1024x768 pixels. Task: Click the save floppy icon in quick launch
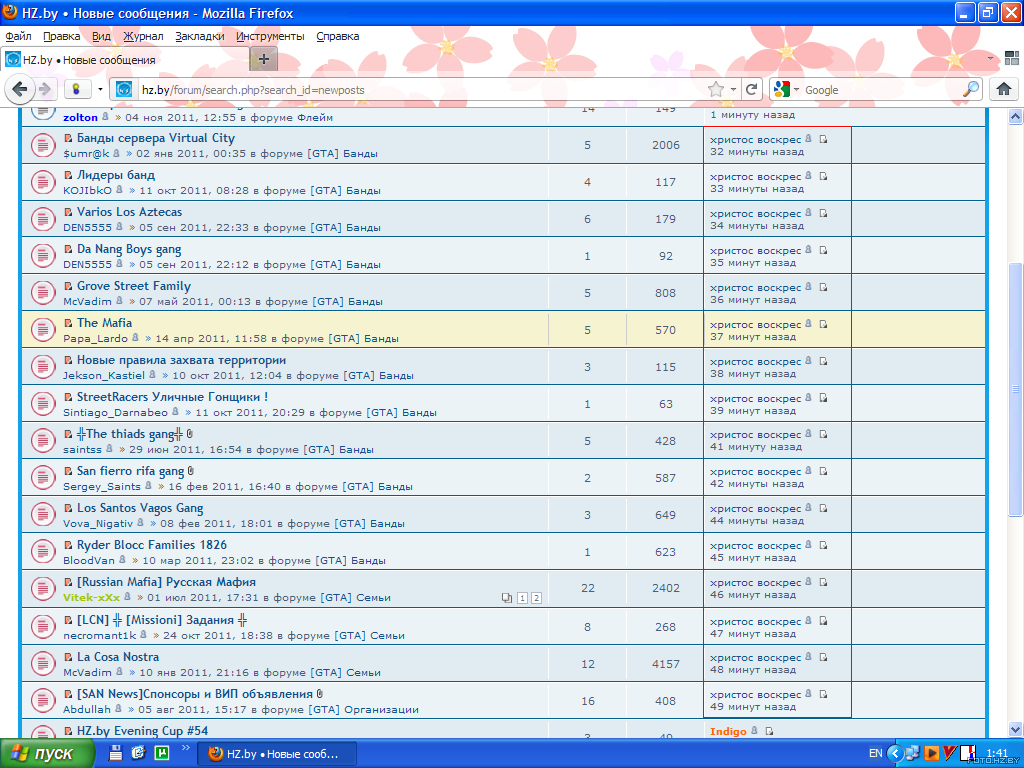point(116,753)
